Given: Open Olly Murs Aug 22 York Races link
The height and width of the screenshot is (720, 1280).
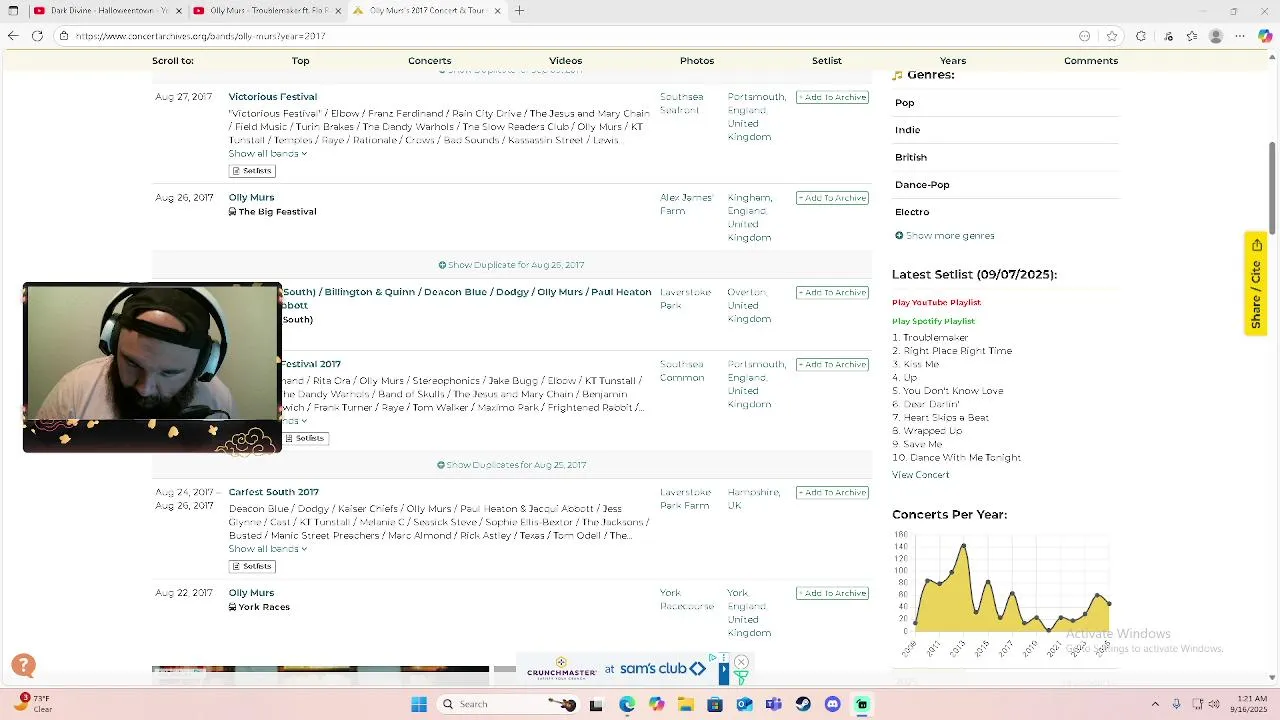Looking at the screenshot, I should point(251,593).
